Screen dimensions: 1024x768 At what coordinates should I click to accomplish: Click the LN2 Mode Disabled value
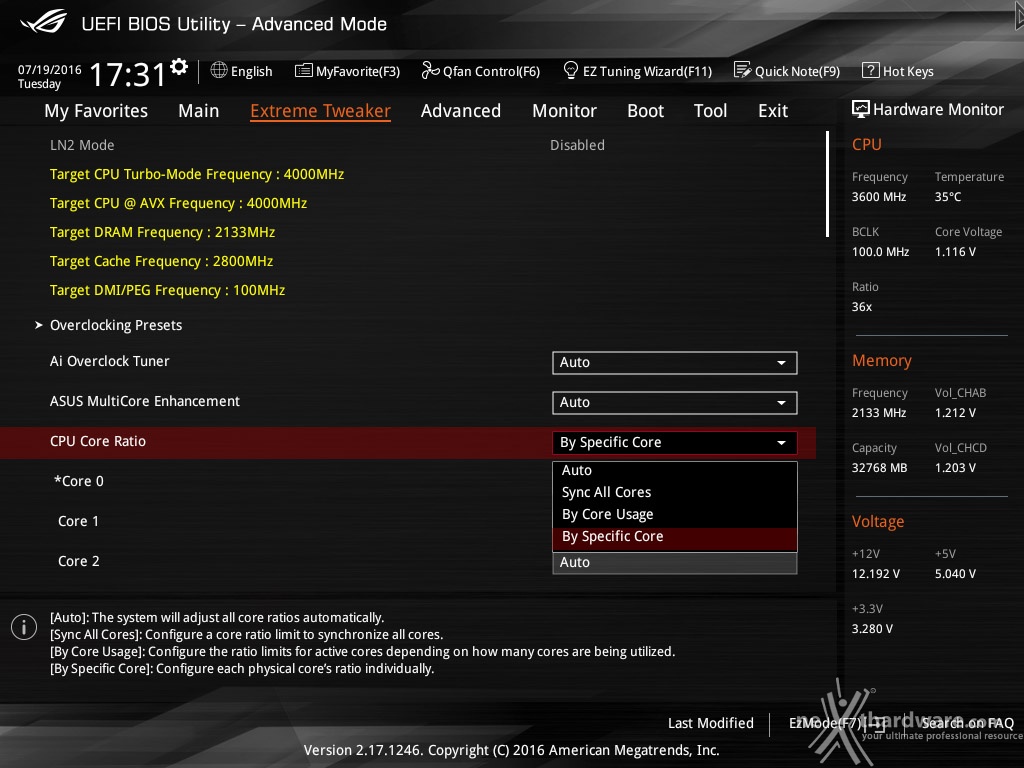[577, 145]
